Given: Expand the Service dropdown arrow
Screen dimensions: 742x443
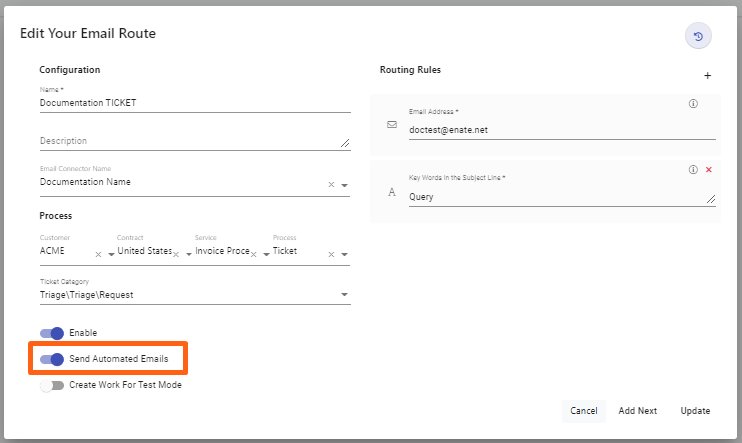Looking at the screenshot, I should point(266,254).
